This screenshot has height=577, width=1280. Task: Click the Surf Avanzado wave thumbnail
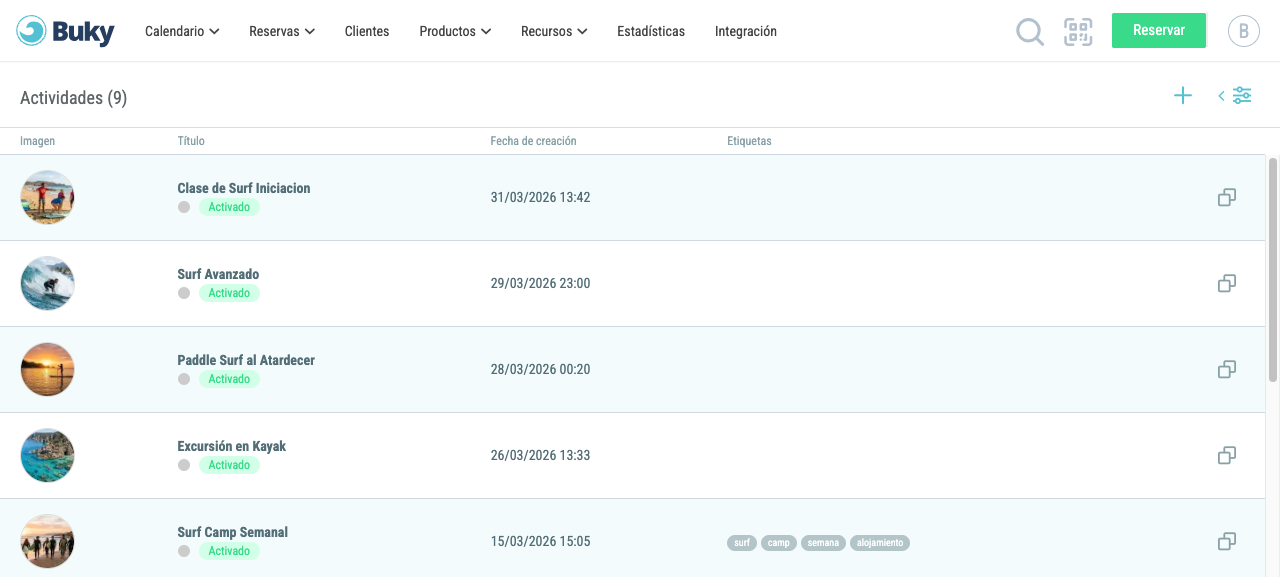pos(47,283)
